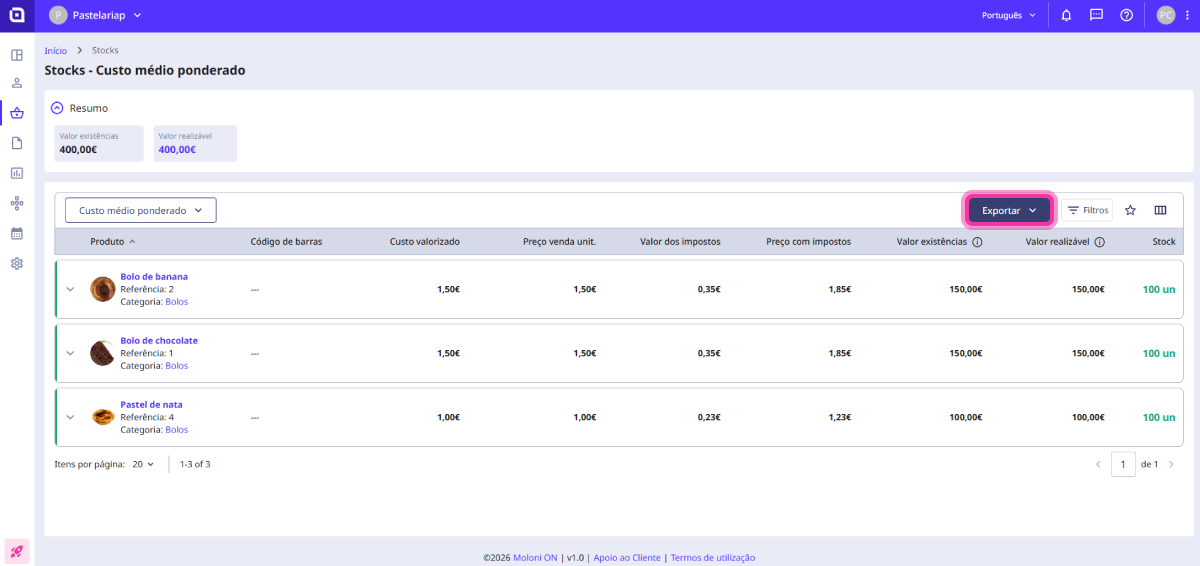Open the Bolo de banana product link

pyautogui.click(x=154, y=277)
